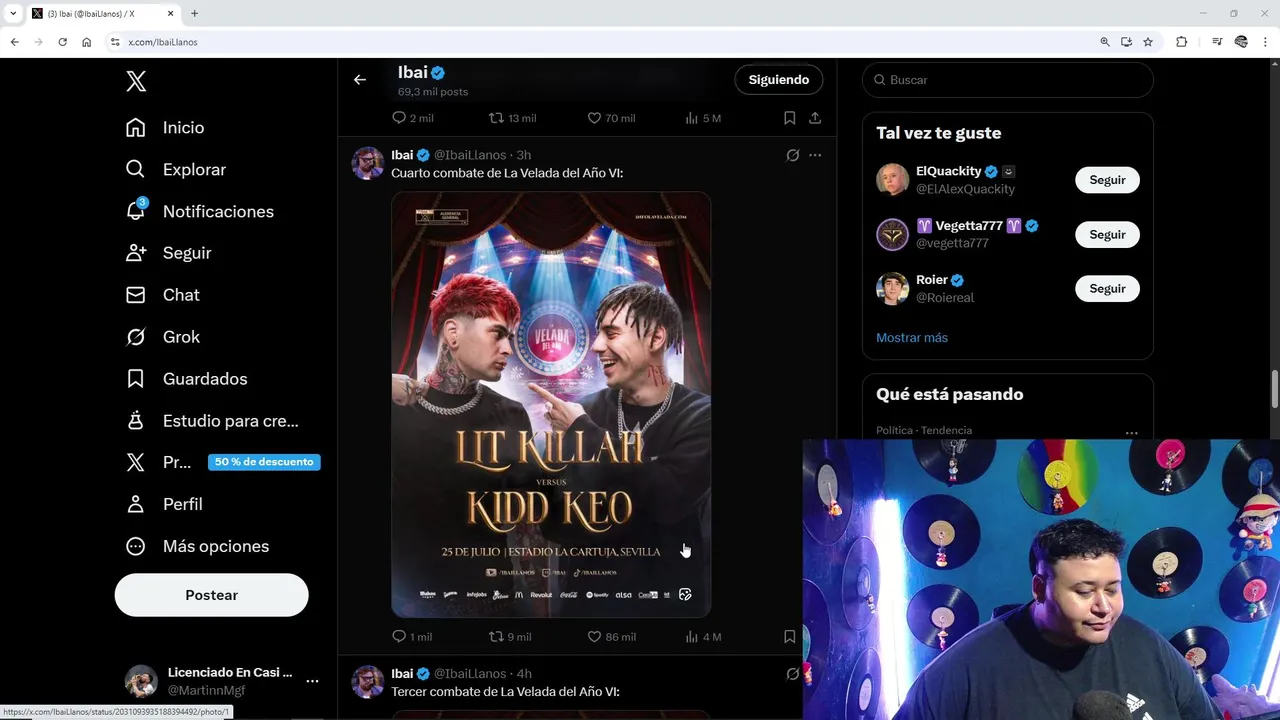The height and width of the screenshot is (720, 1280).
Task: Share the post with 70 mil likes
Action: (x=815, y=118)
